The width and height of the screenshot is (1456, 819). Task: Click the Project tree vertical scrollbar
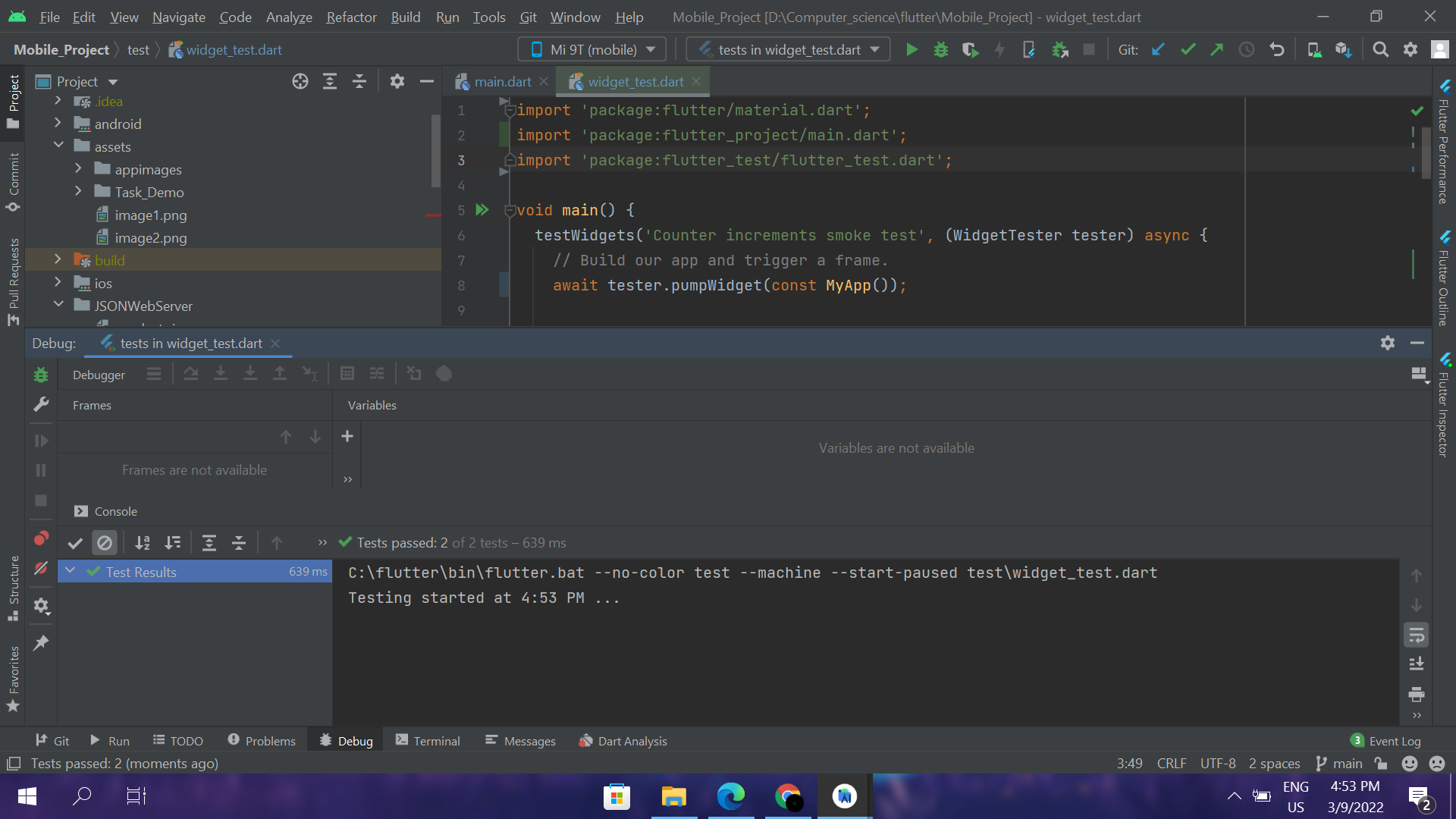coord(435,150)
